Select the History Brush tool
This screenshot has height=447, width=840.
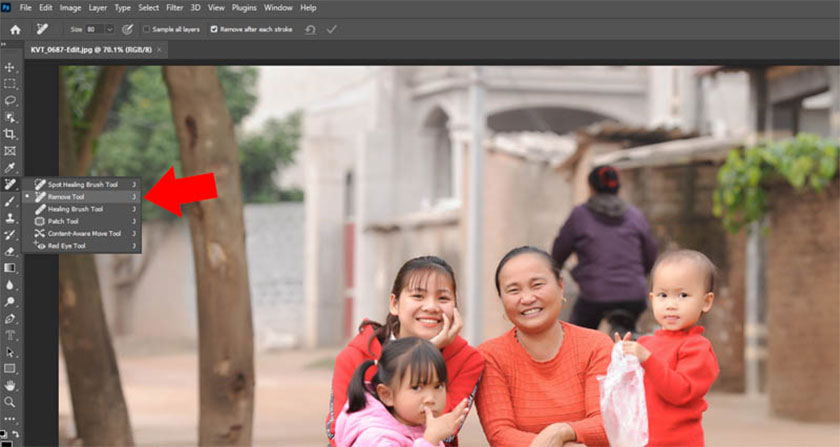coord(10,235)
